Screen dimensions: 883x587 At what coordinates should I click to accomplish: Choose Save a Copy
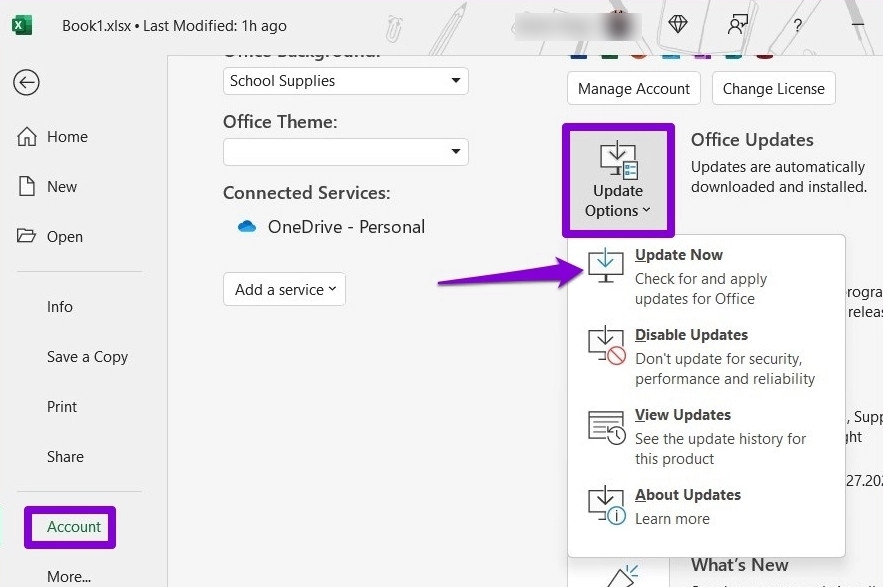coord(87,357)
